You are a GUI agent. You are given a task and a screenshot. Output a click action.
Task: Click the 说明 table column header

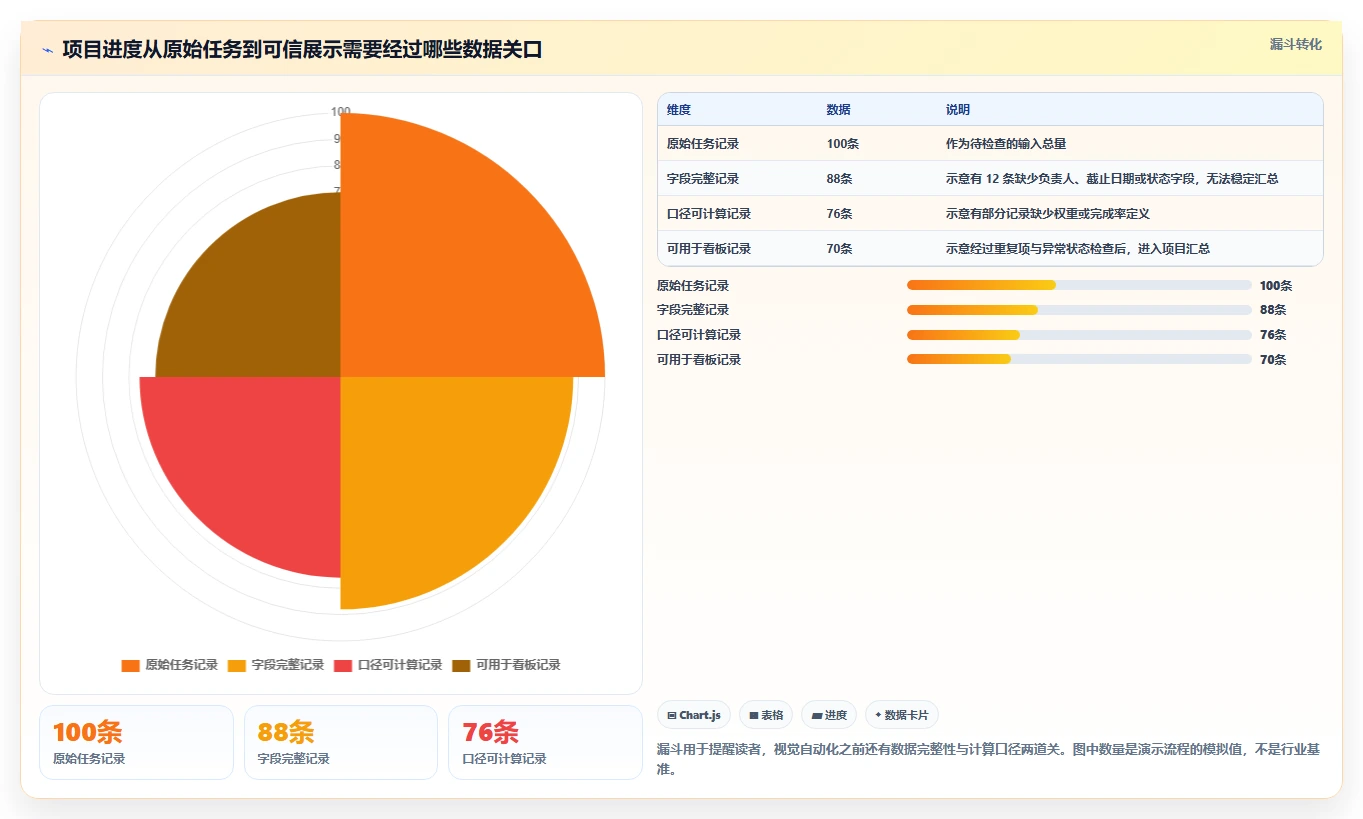(x=958, y=110)
